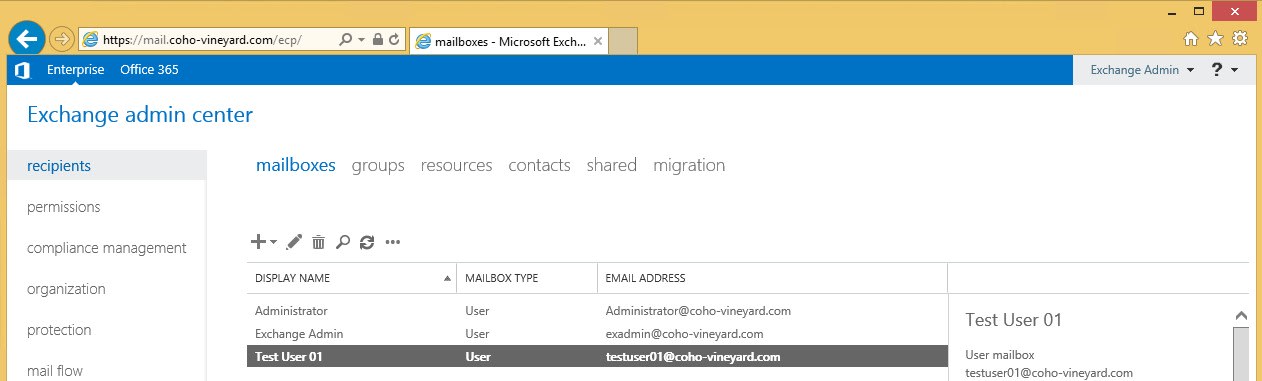
Task: Open a new blank browser tab
Action: coord(624,41)
